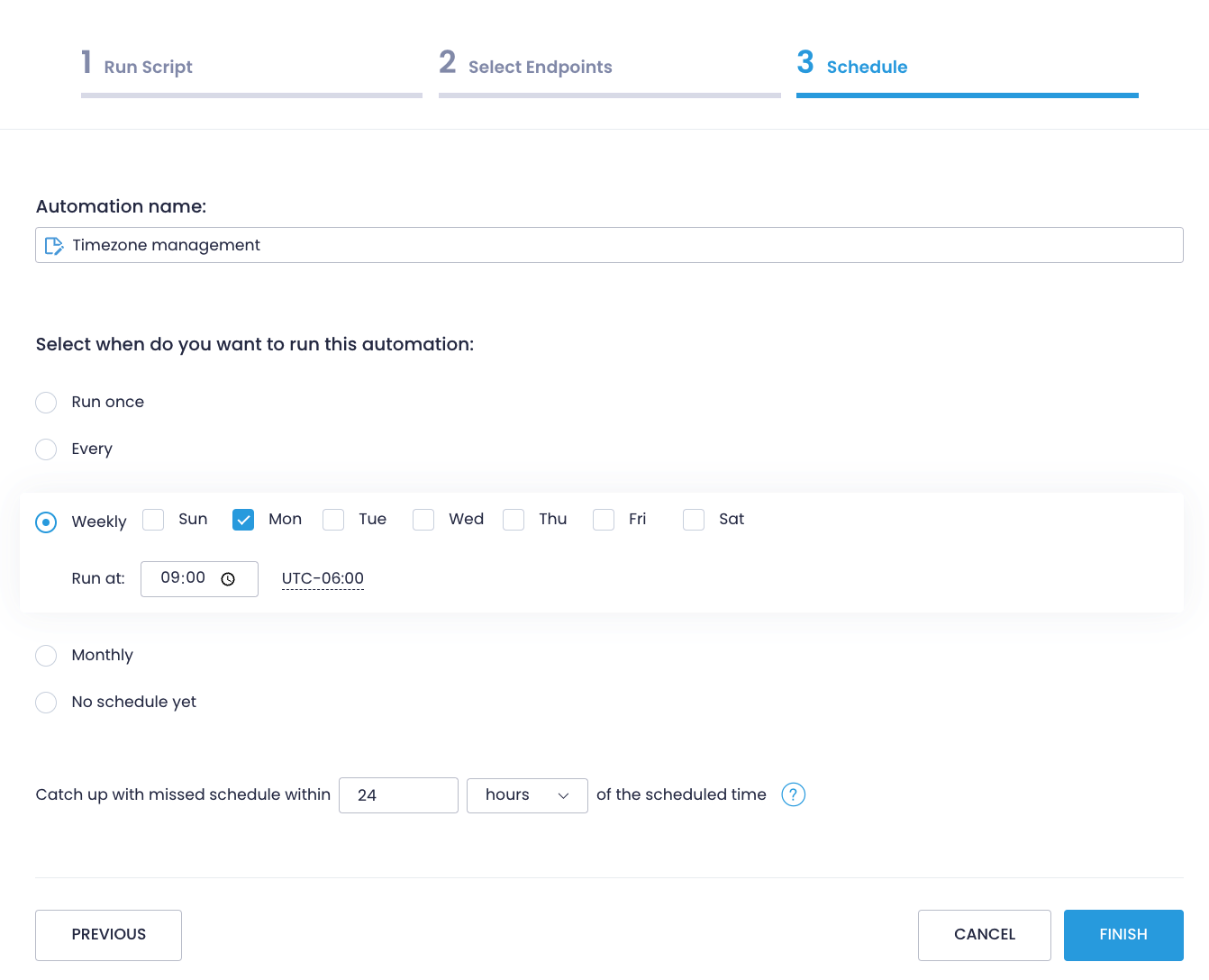Image resolution: width=1209 pixels, height=980 pixels.
Task: Click the PREVIOUS button
Action: [x=108, y=935]
